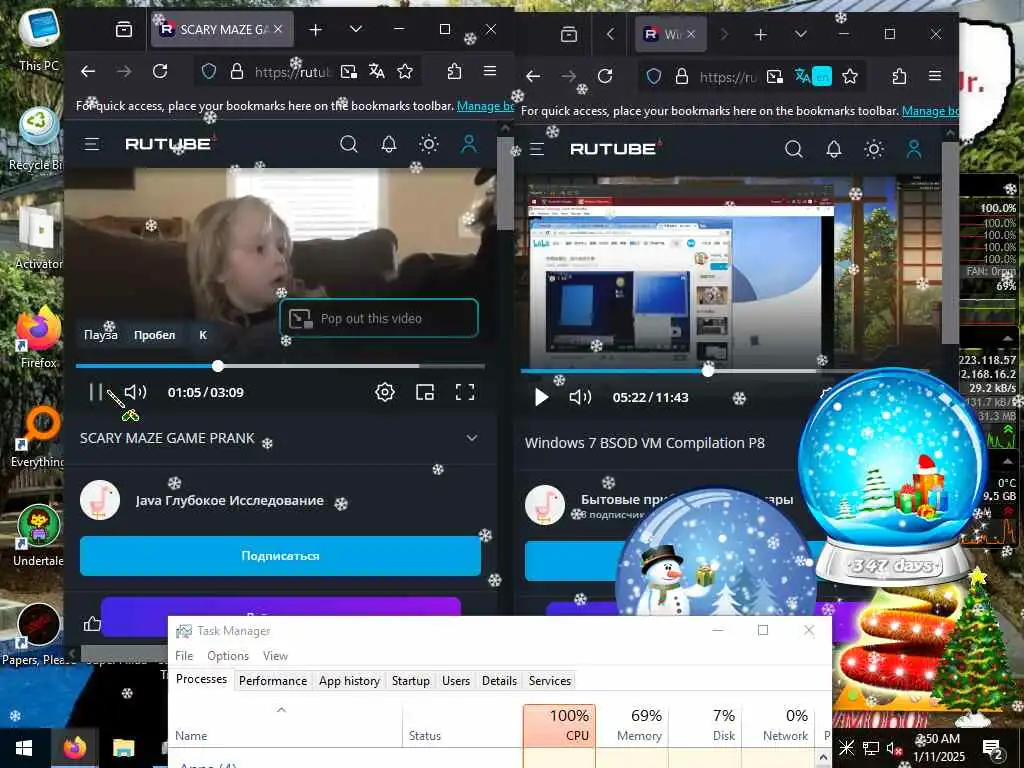Switch to Details tab in Task Manager
This screenshot has height=768, width=1024.
[500, 680]
